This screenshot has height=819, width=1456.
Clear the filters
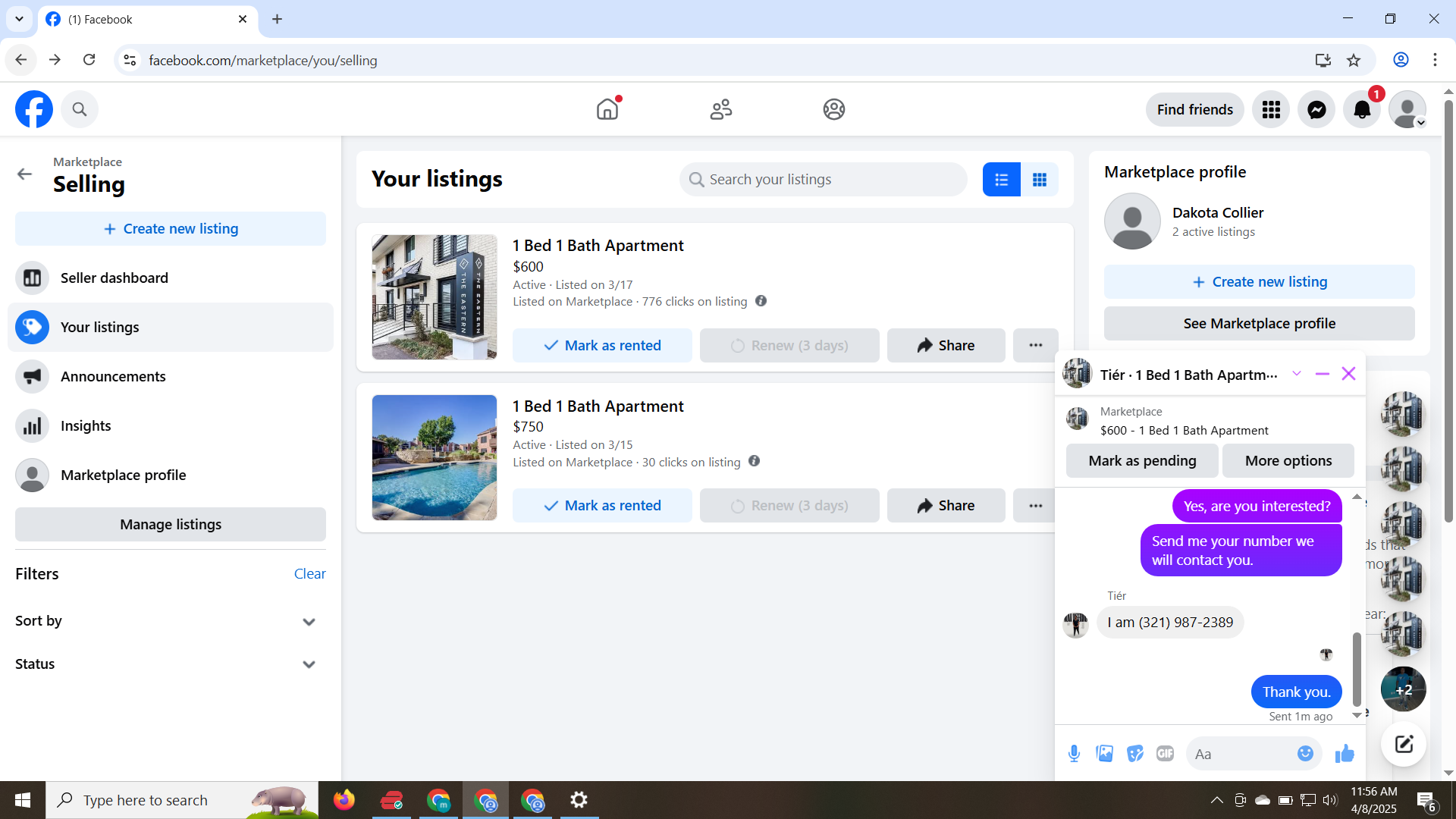tap(309, 574)
